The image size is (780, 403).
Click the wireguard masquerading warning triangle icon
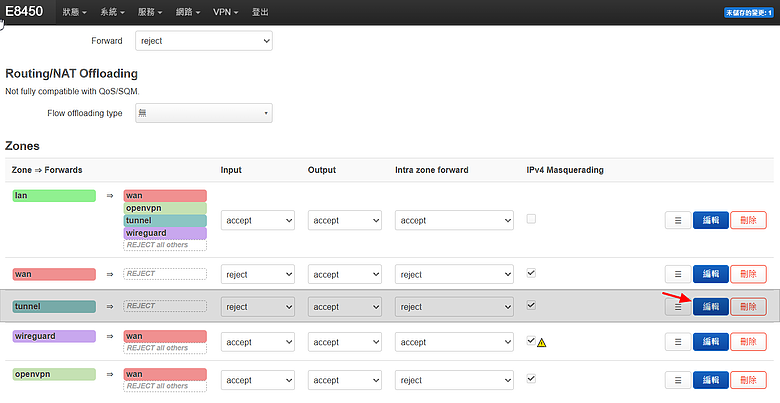pyautogui.click(x=542, y=342)
